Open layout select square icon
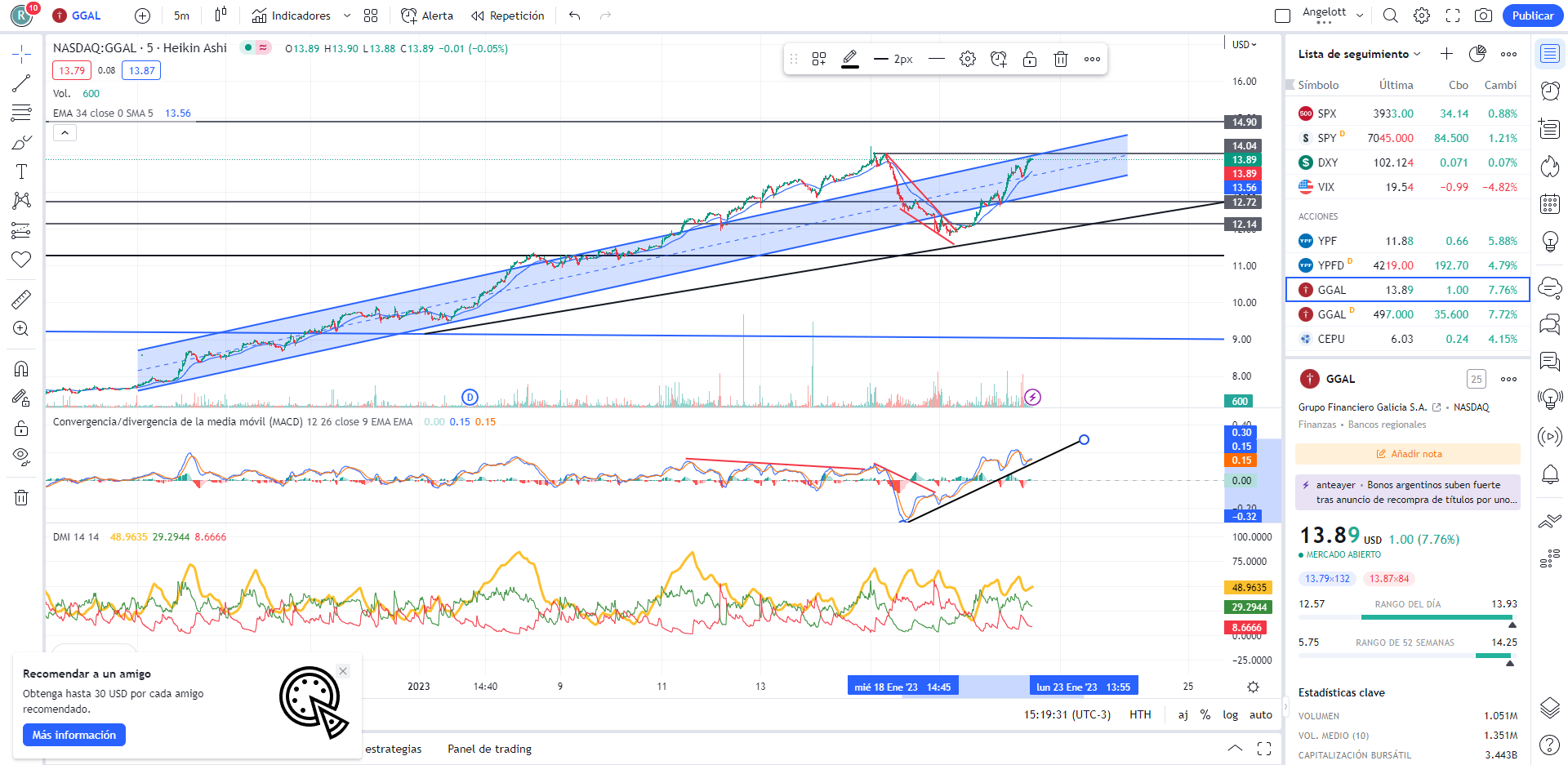 pos(1283,16)
